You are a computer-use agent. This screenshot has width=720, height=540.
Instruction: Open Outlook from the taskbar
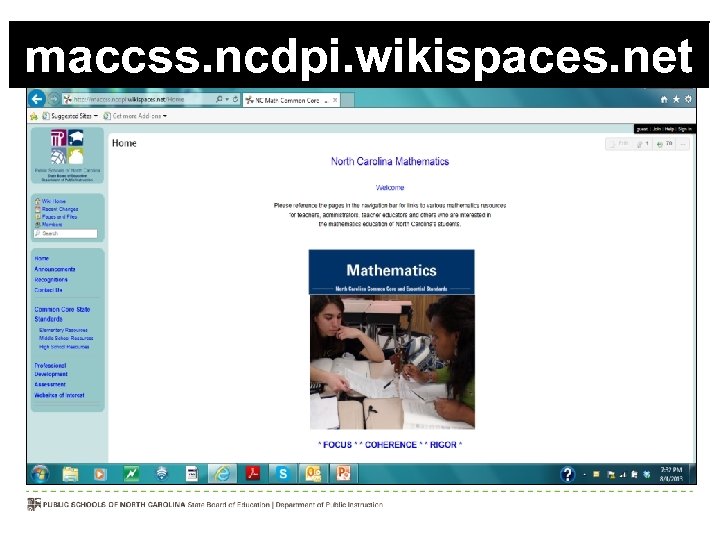tap(313, 473)
